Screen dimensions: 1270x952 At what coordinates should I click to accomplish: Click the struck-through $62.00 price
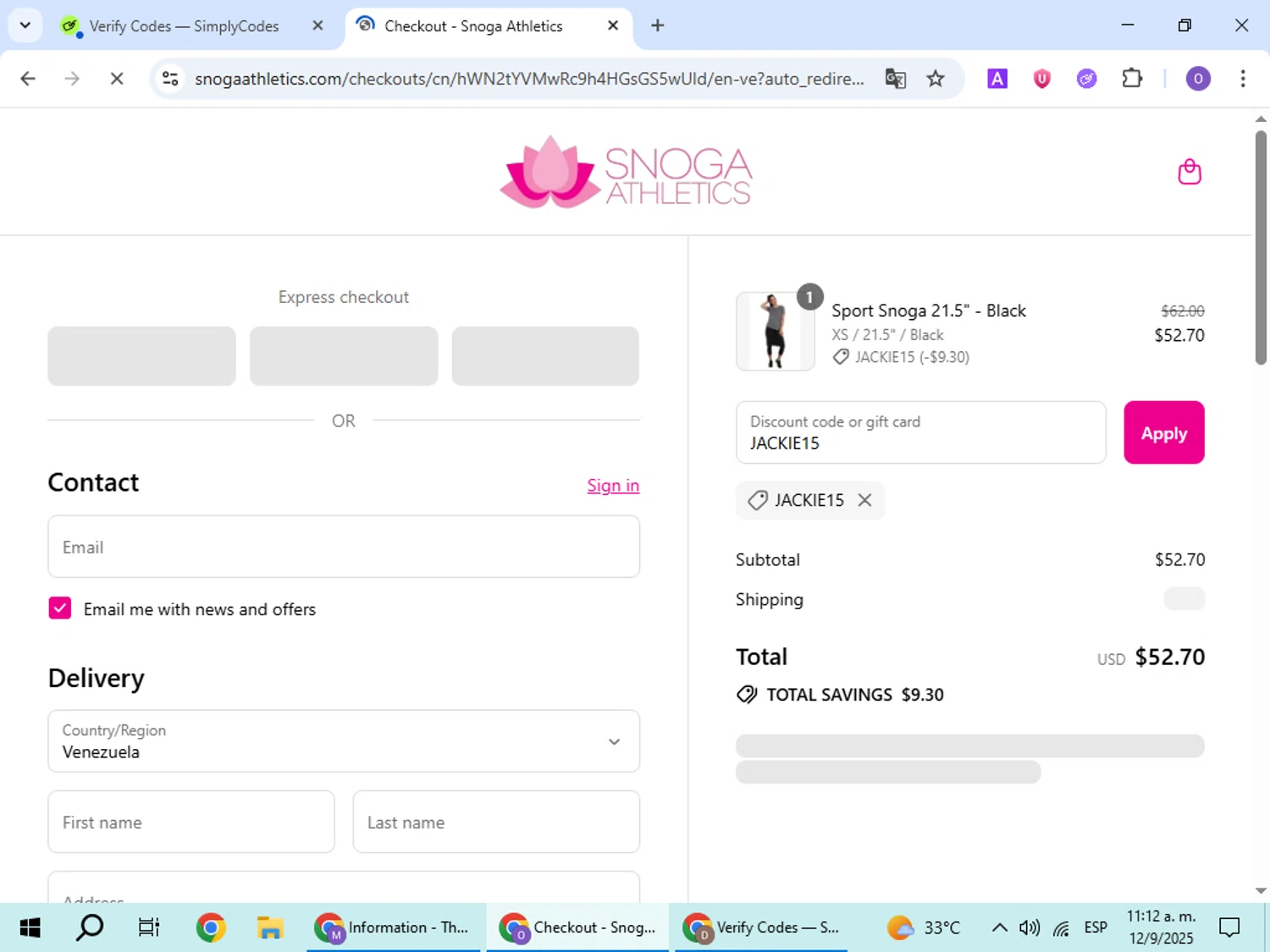click(x=1183, y=311)
